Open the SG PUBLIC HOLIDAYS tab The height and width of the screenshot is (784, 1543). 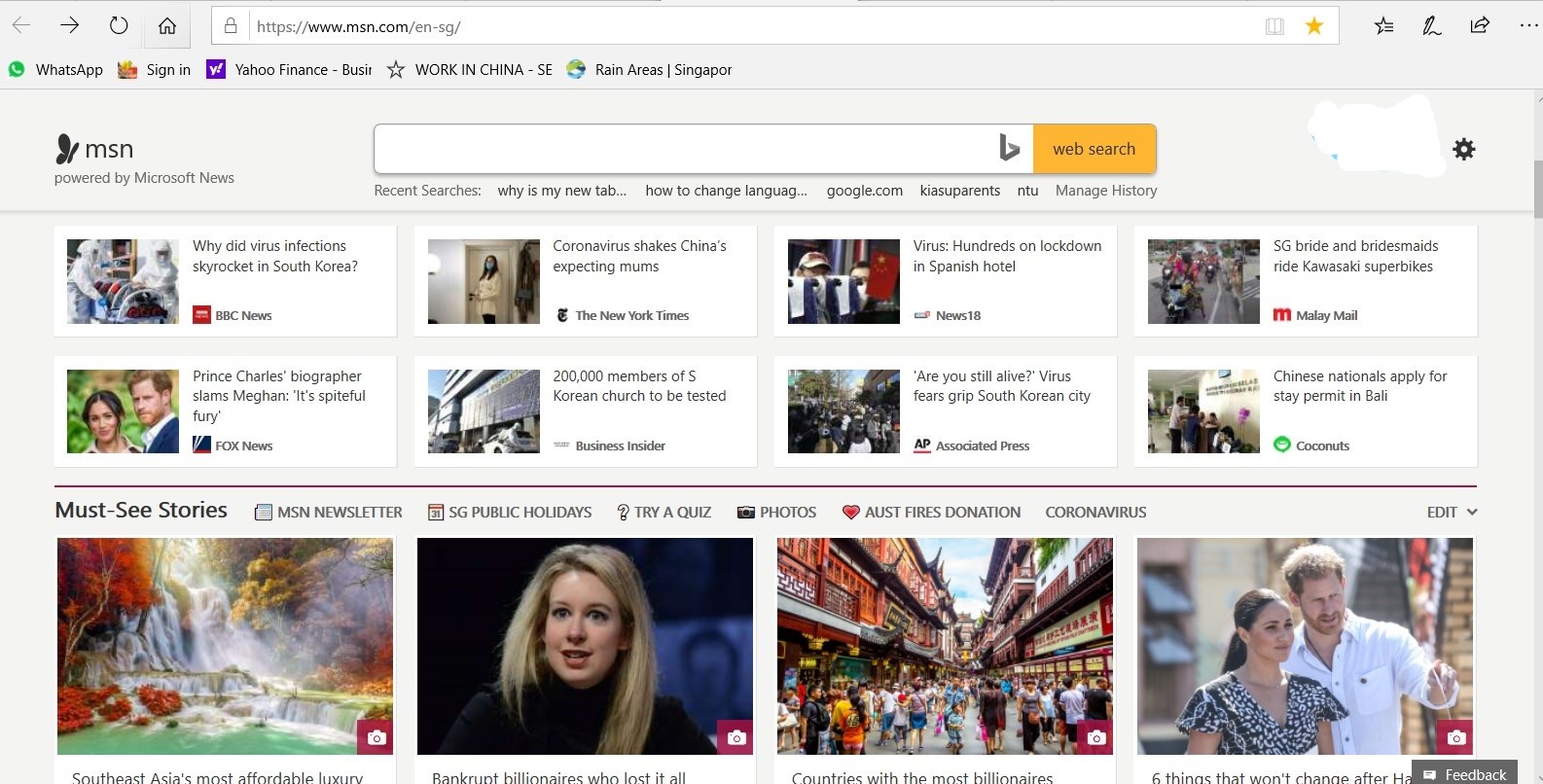(x=510, y=512)
